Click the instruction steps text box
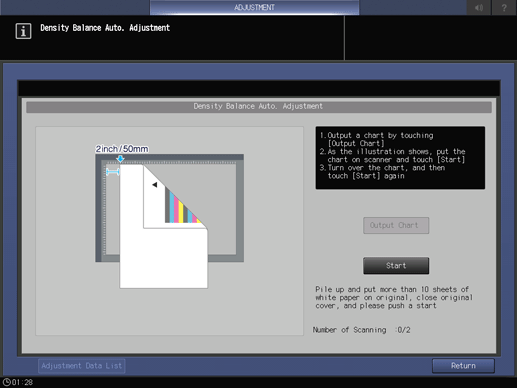 pos(400,158)
